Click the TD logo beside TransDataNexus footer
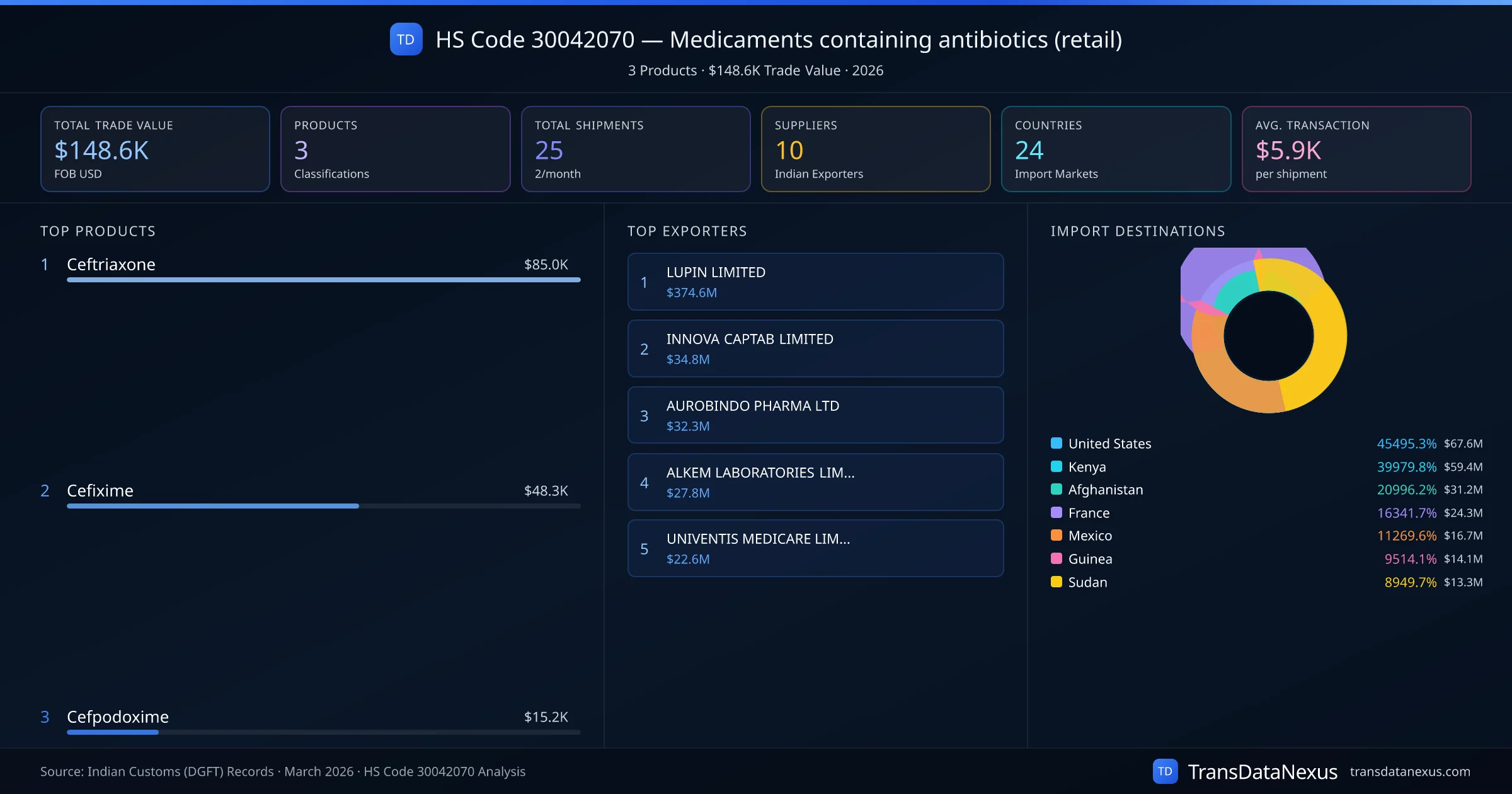Image resolution: width=1512 pixels, height=794 pixels. [1165, 771]
